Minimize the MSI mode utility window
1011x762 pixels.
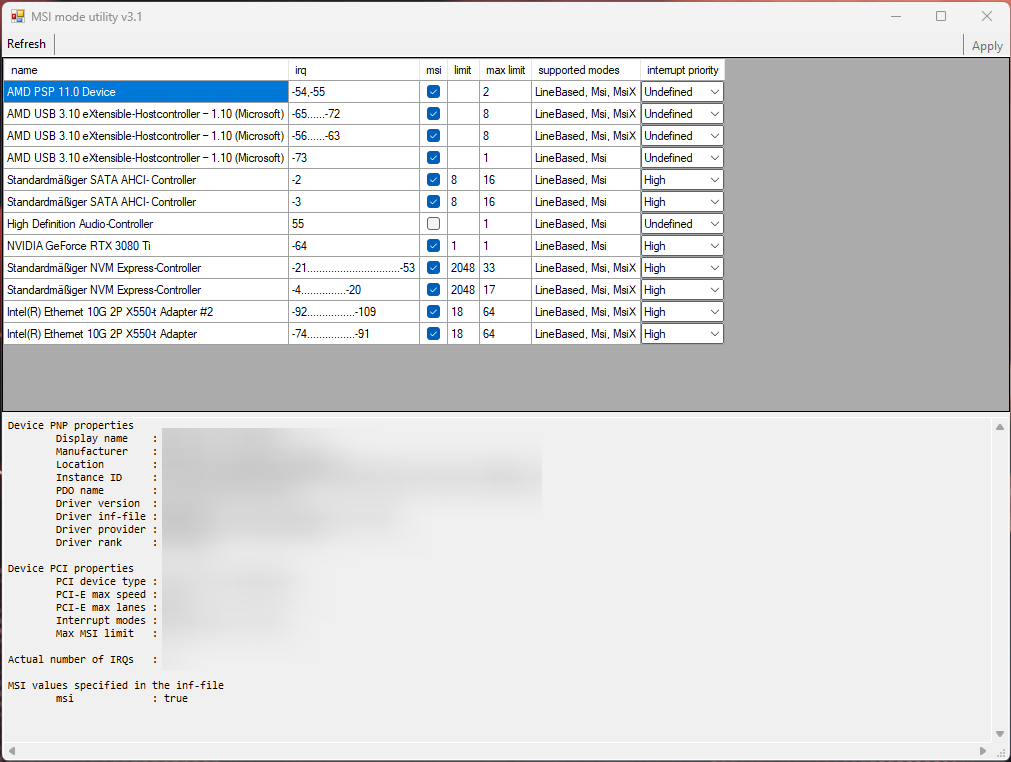(x=896, y=16)
